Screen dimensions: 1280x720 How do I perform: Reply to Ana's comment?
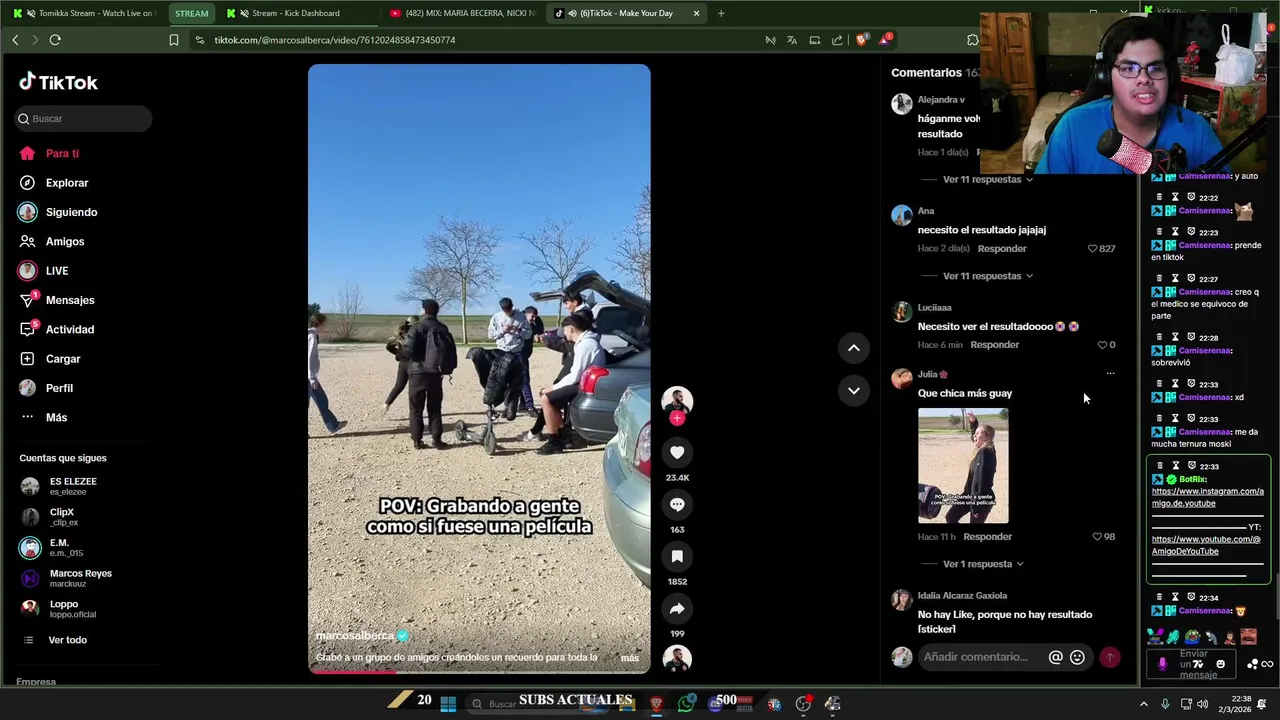pyautogui.click(x=1002, y=249)
